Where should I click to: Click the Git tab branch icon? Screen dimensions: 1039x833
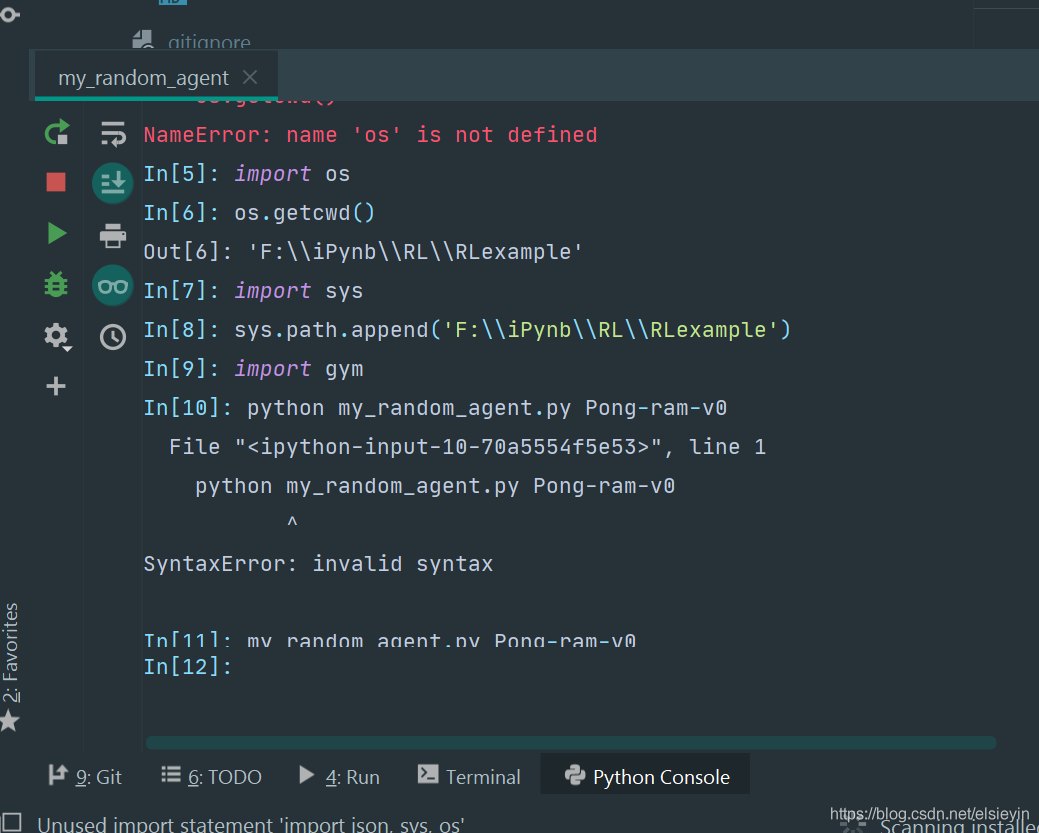58,775
